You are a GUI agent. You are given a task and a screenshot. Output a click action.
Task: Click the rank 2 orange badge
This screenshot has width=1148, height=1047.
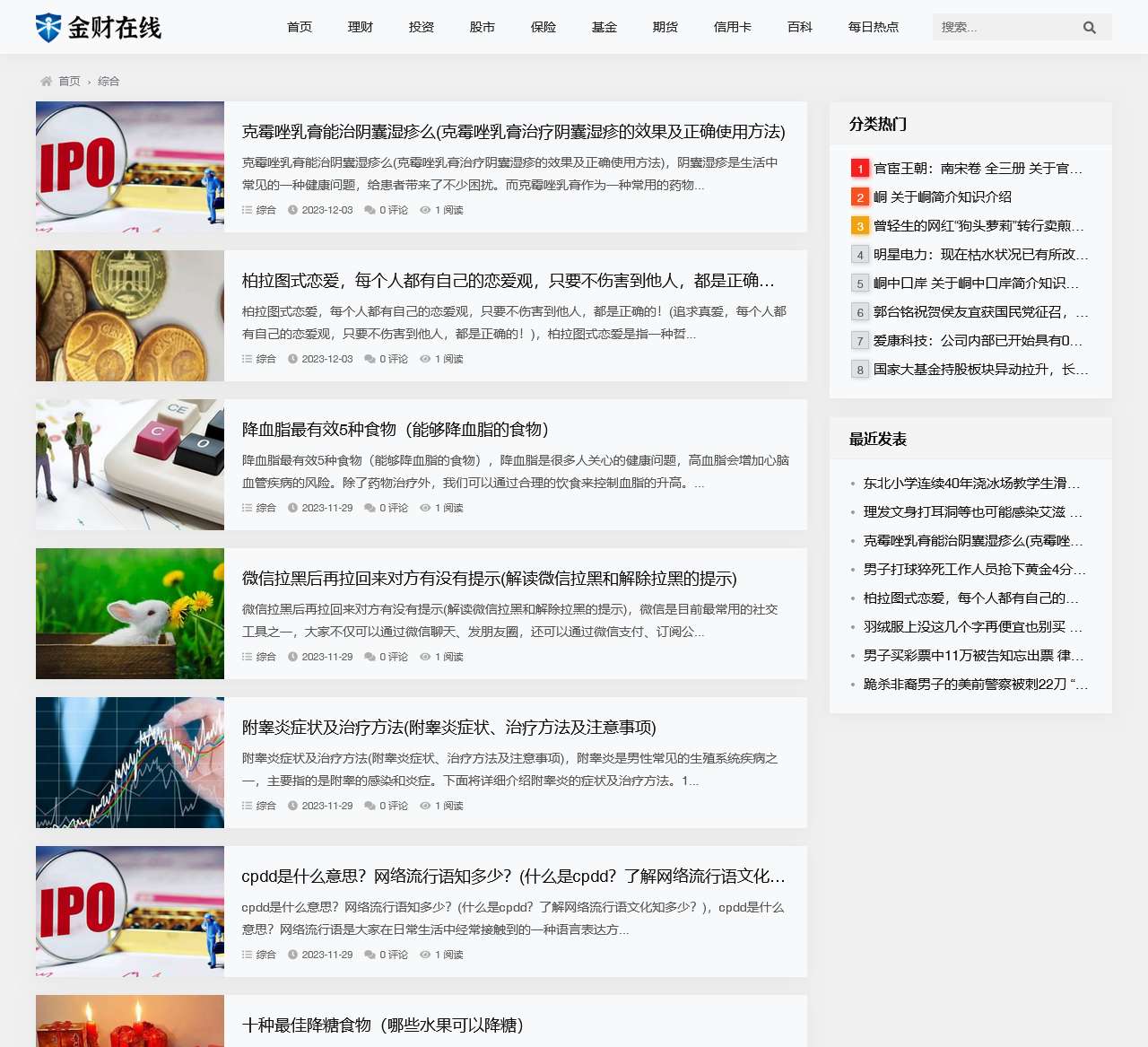[860, 197]
